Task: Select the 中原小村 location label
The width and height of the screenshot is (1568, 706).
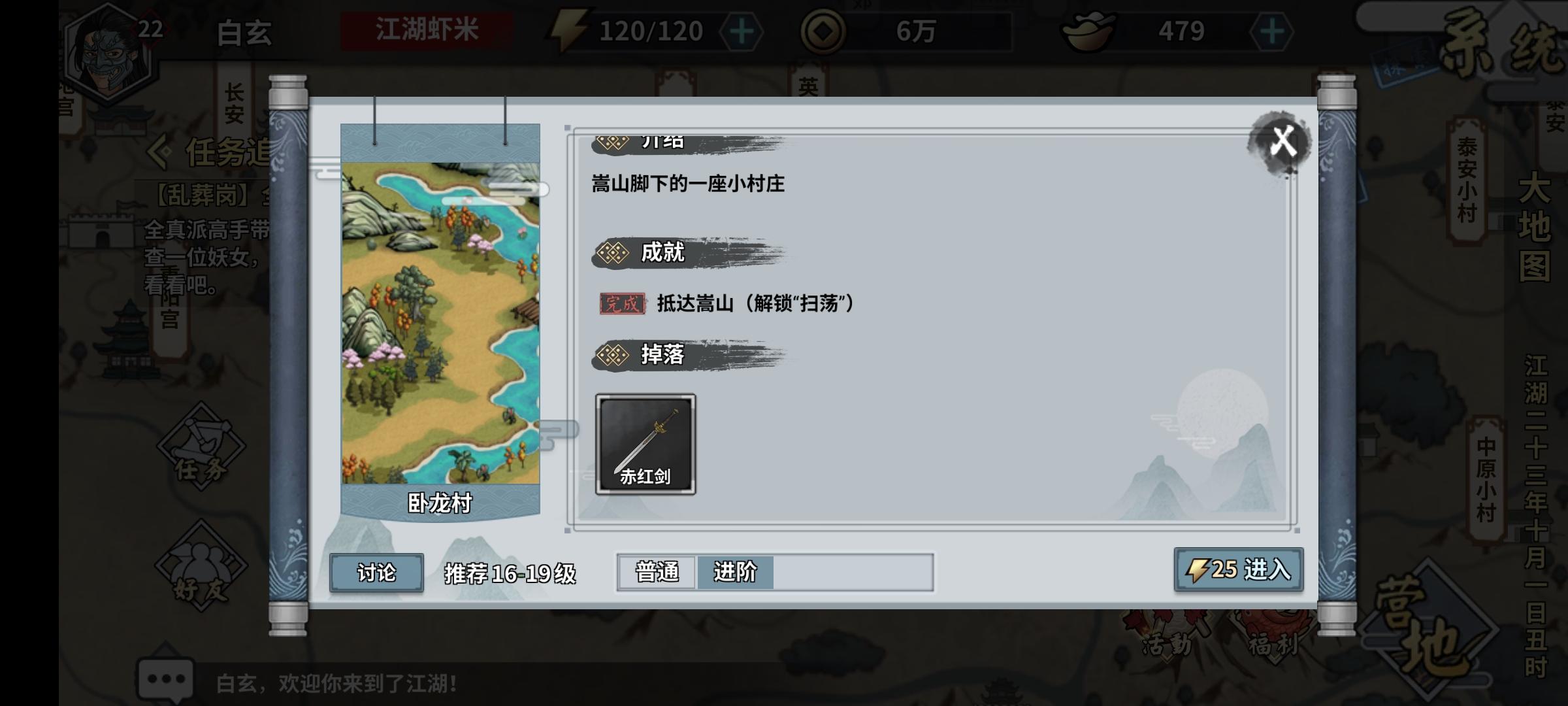Action: tap(1485, 480)
